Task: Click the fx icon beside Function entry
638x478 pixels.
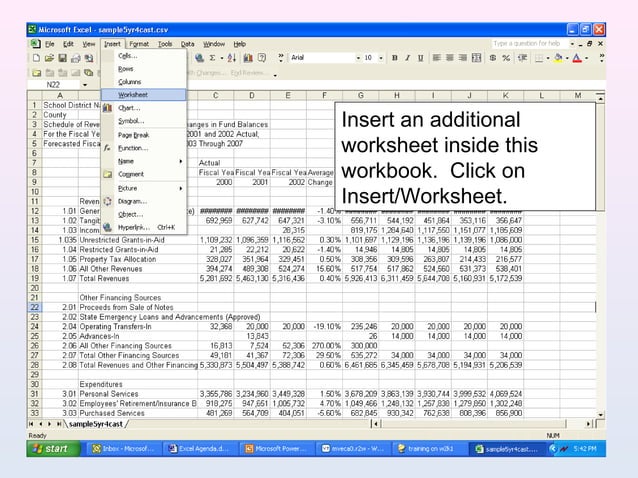Action: [107, 148]
